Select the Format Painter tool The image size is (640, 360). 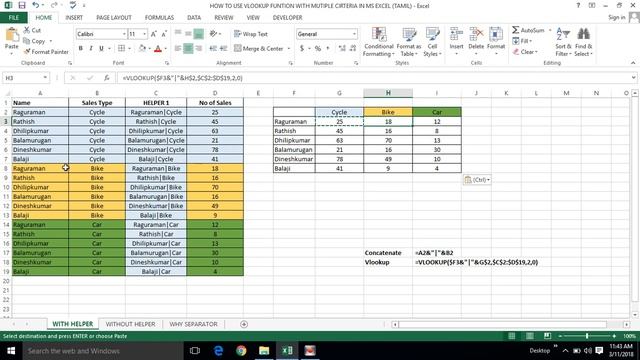coord(46,52)
